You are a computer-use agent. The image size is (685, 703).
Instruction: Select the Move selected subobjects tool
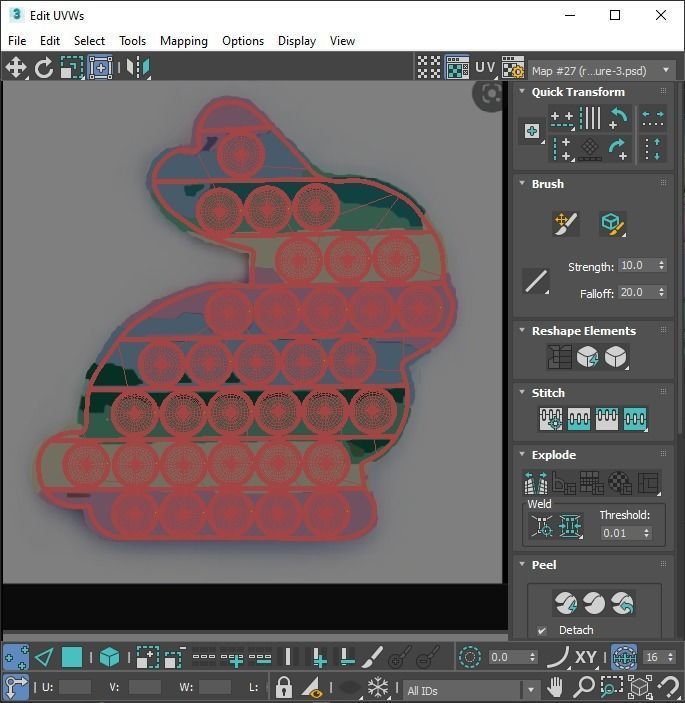tap(16, 68)
